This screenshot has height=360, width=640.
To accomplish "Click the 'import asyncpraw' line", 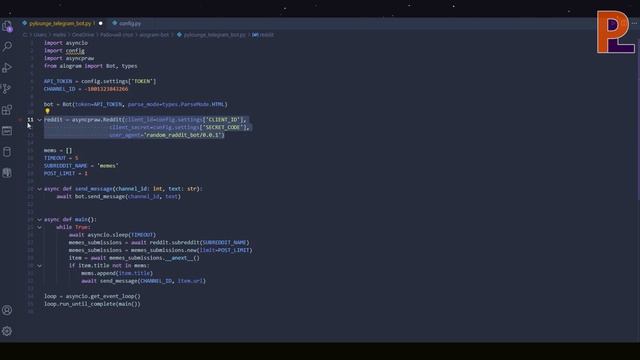I will tap(69, 58).
